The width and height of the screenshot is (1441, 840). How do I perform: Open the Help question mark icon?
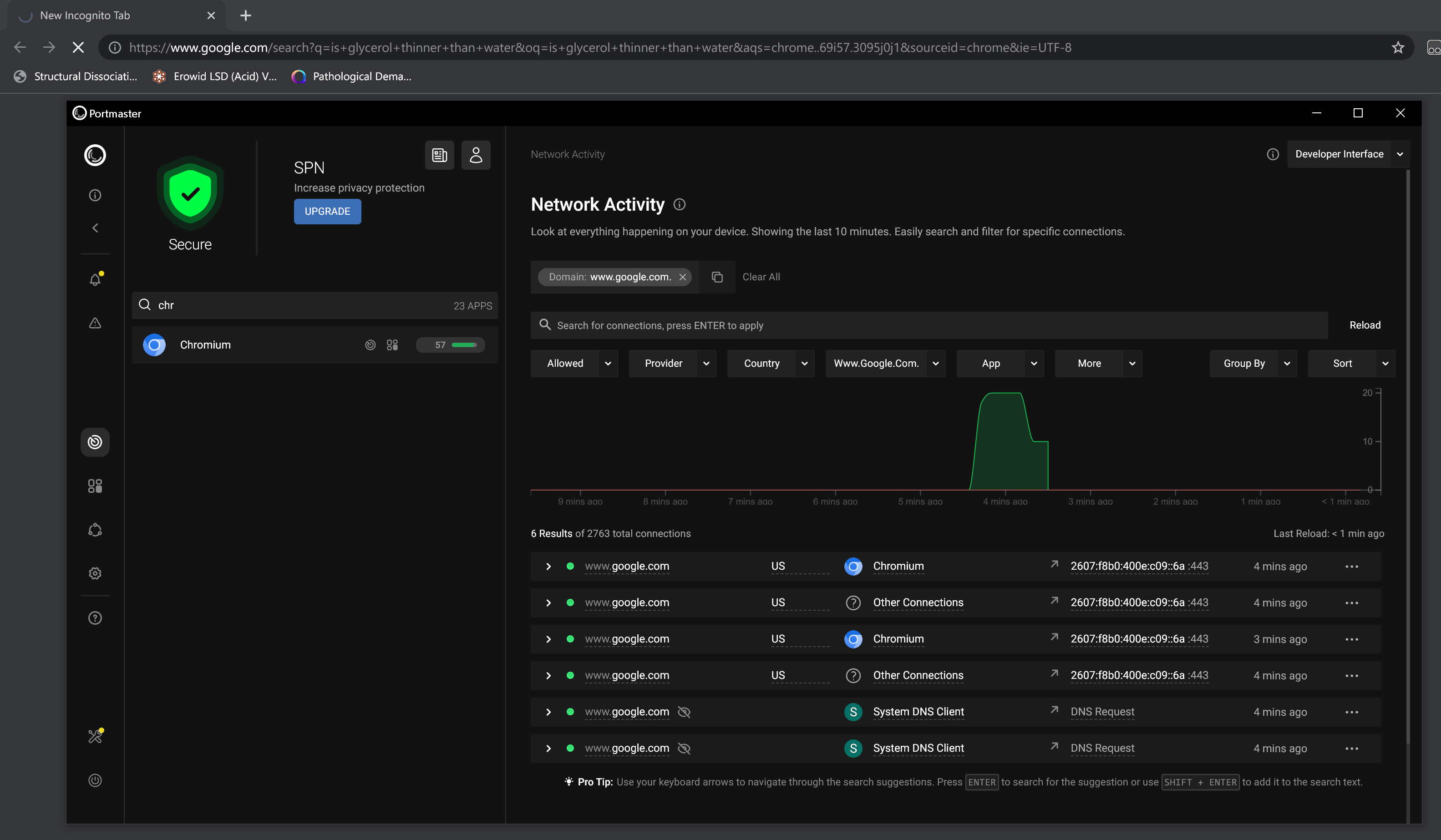coord(95,617)
